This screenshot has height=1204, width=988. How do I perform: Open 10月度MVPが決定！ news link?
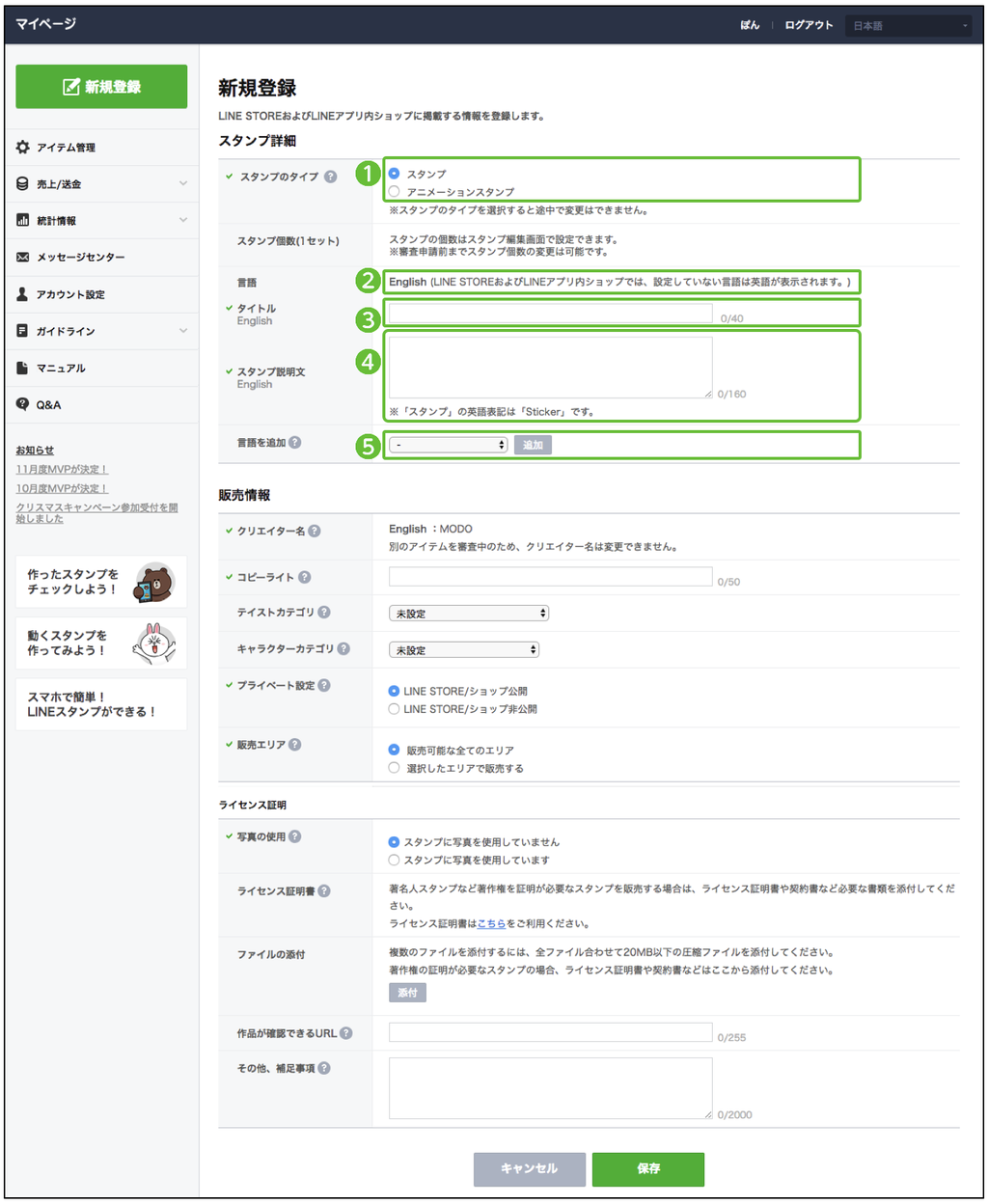tap(62, 488)
